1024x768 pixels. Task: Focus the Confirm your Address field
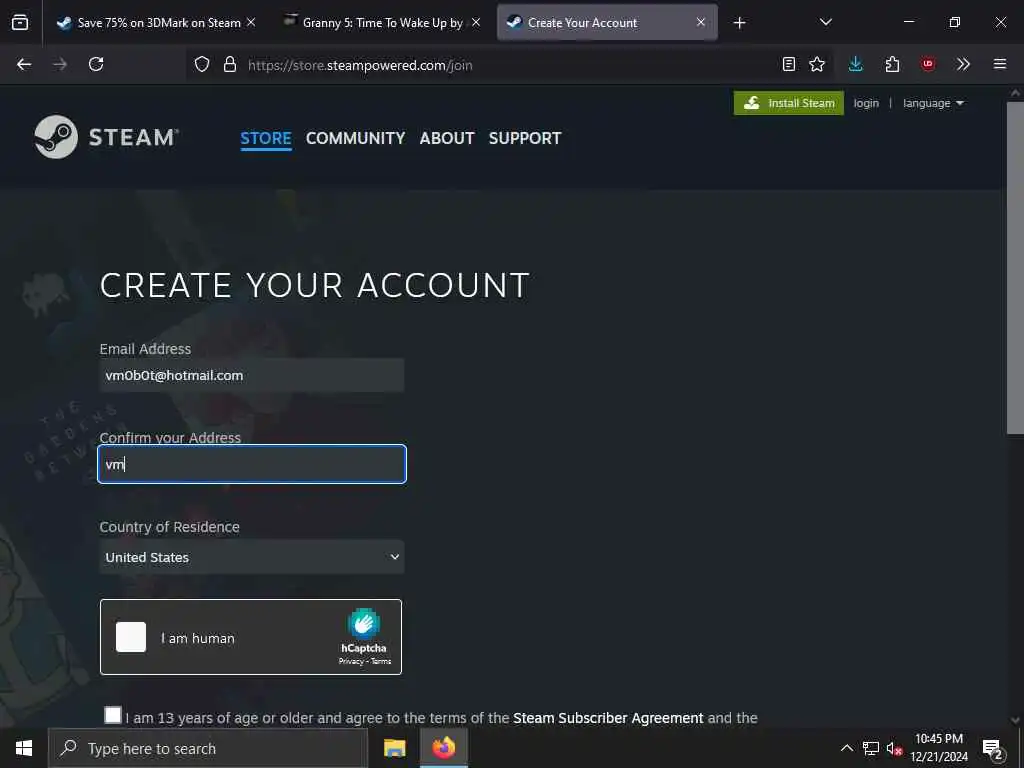[251, 464]
